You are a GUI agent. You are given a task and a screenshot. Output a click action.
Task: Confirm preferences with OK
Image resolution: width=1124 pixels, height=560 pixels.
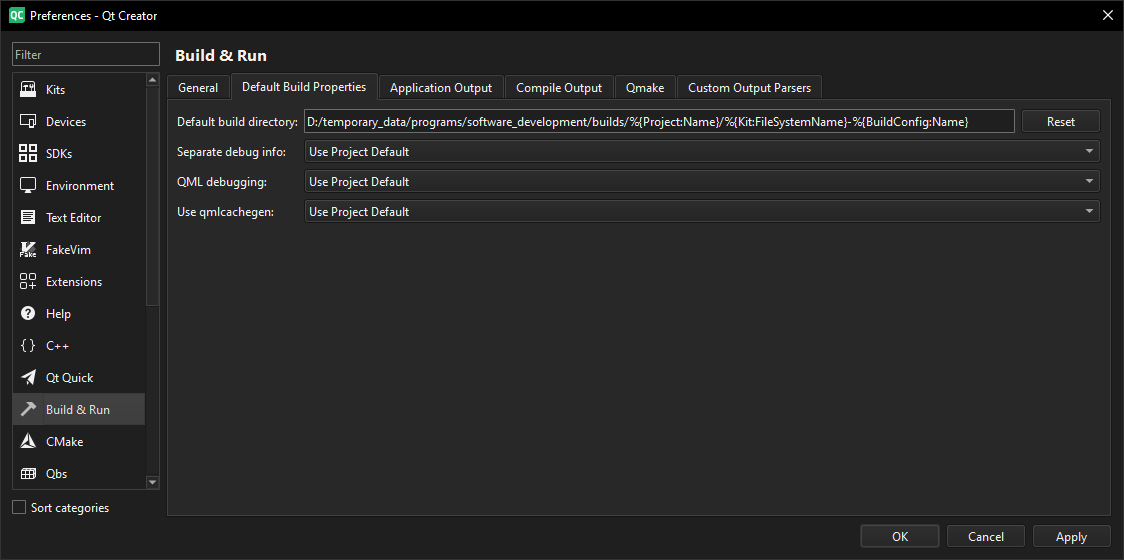coord(900,536)
